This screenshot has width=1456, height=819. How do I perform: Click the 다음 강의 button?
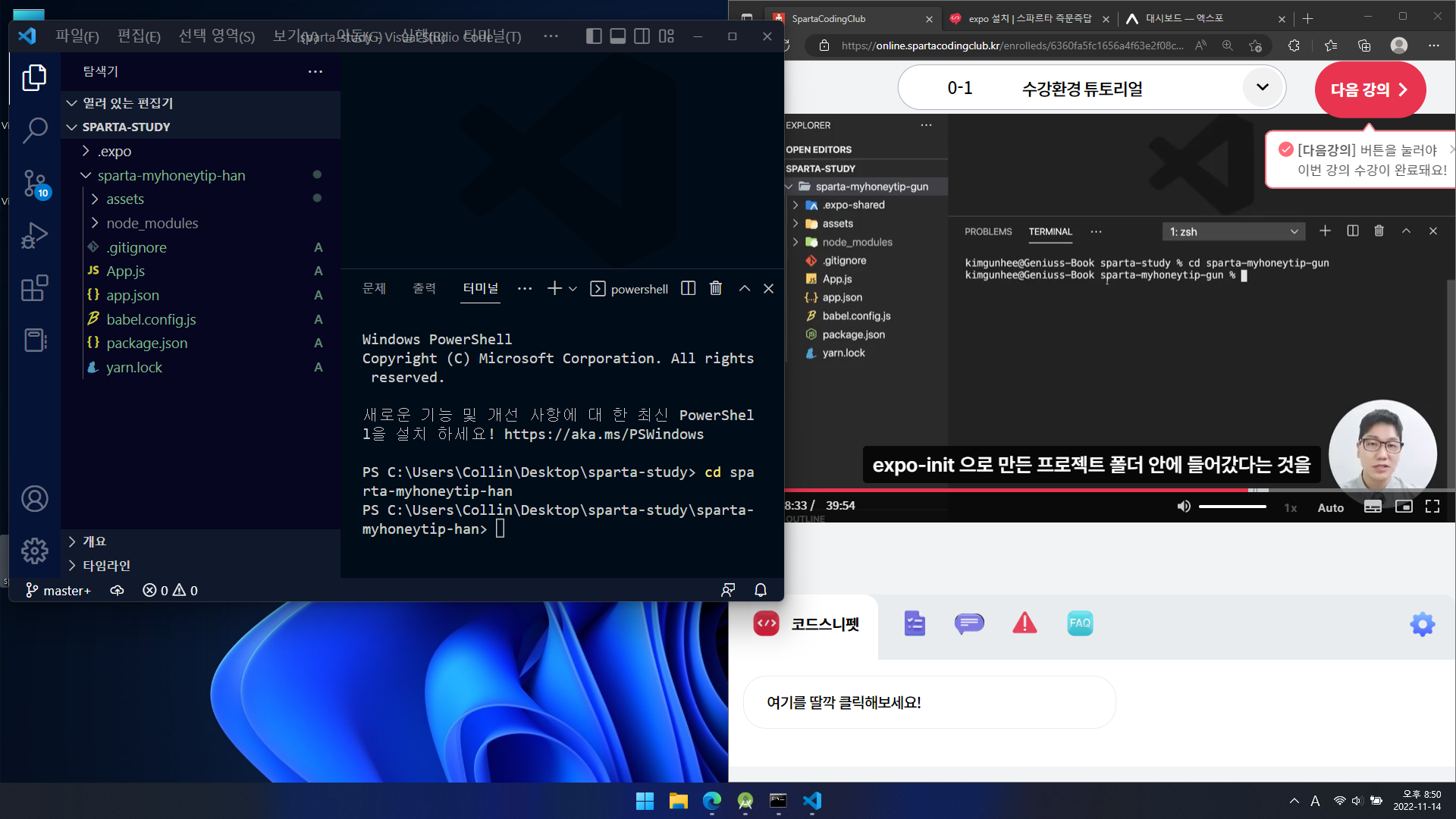[x=1370, y=89]
